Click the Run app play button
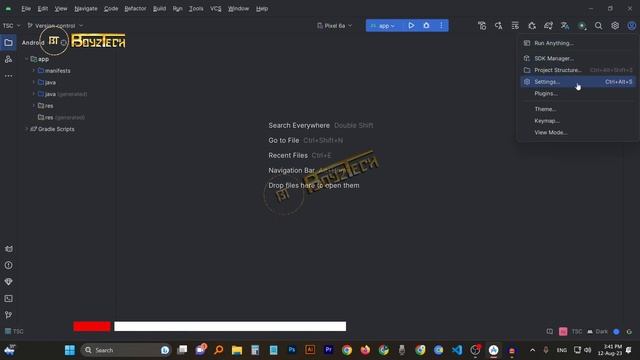 (411, 25)
